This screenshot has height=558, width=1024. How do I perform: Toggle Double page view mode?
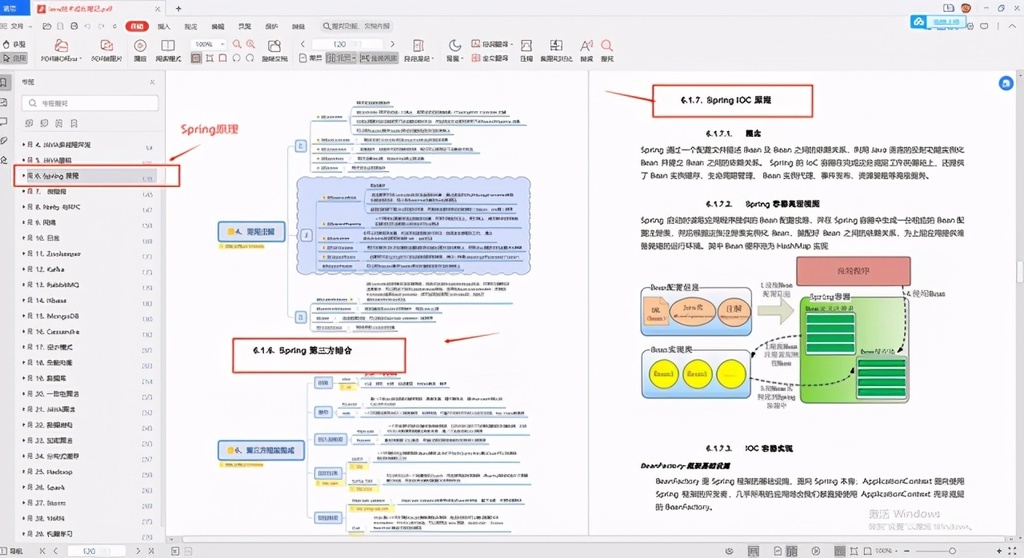click(340, 58)
